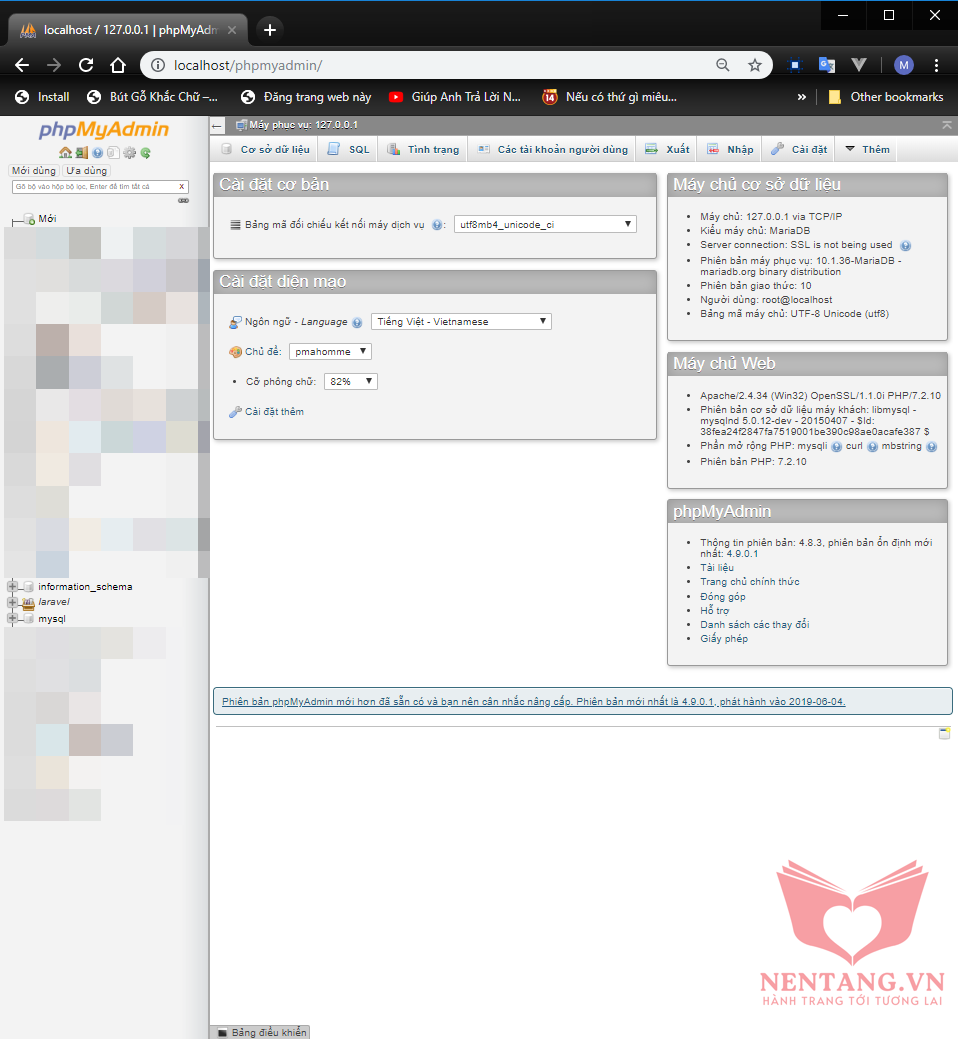
Task: Click inside the database filter text box
Action: pos(90,186)
